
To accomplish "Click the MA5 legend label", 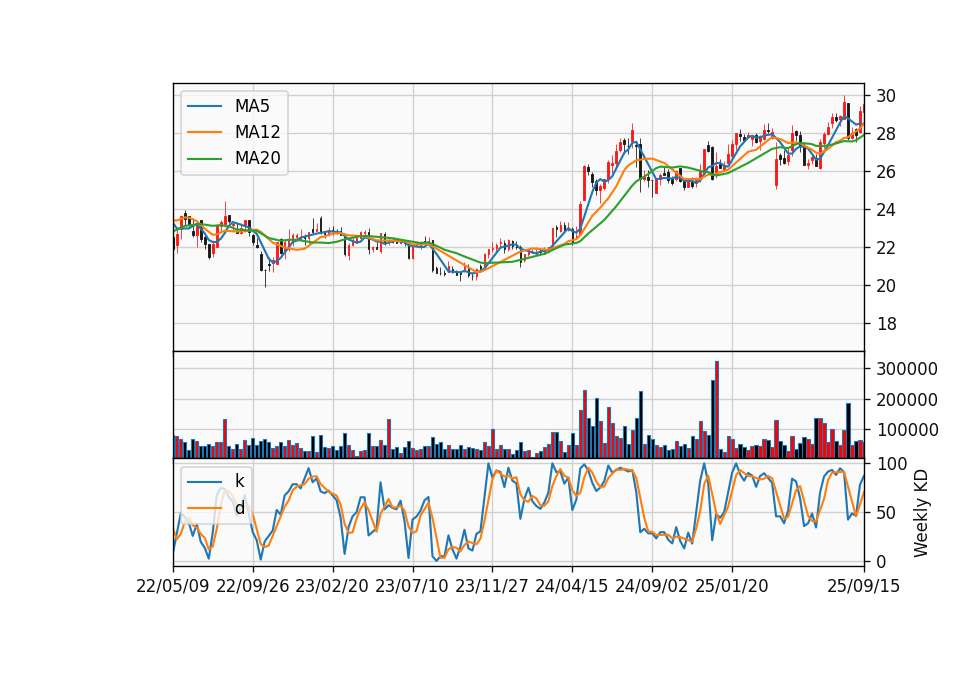I will point(252,106).
